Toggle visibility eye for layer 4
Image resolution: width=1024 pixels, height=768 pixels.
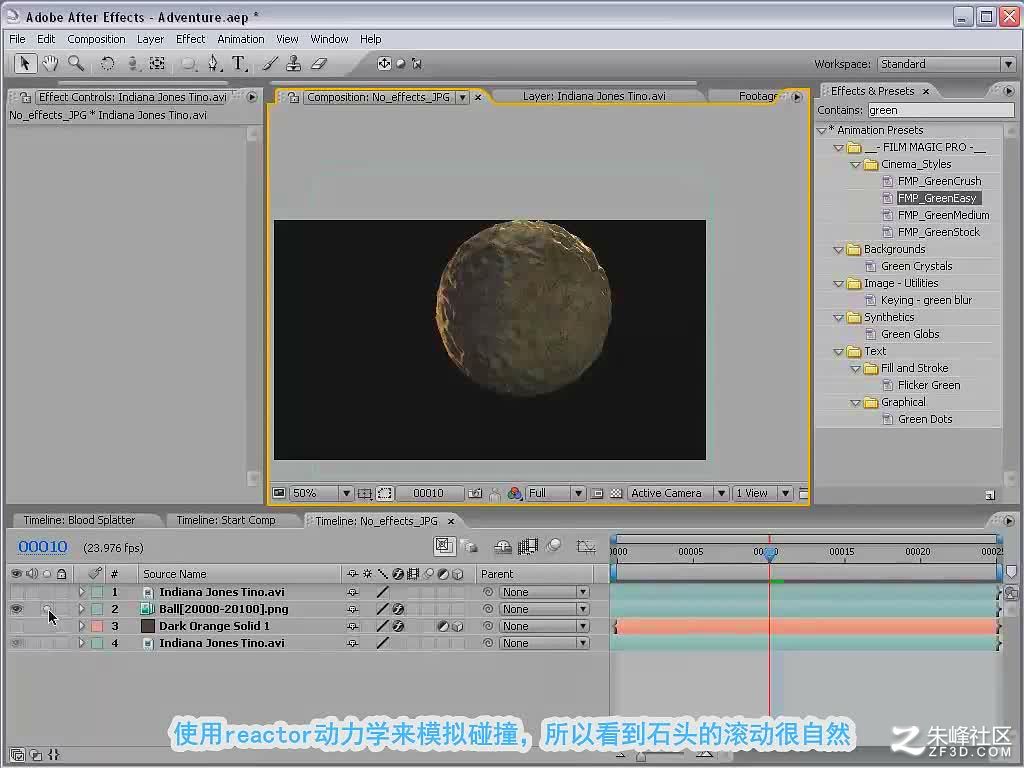coord(16,643)
